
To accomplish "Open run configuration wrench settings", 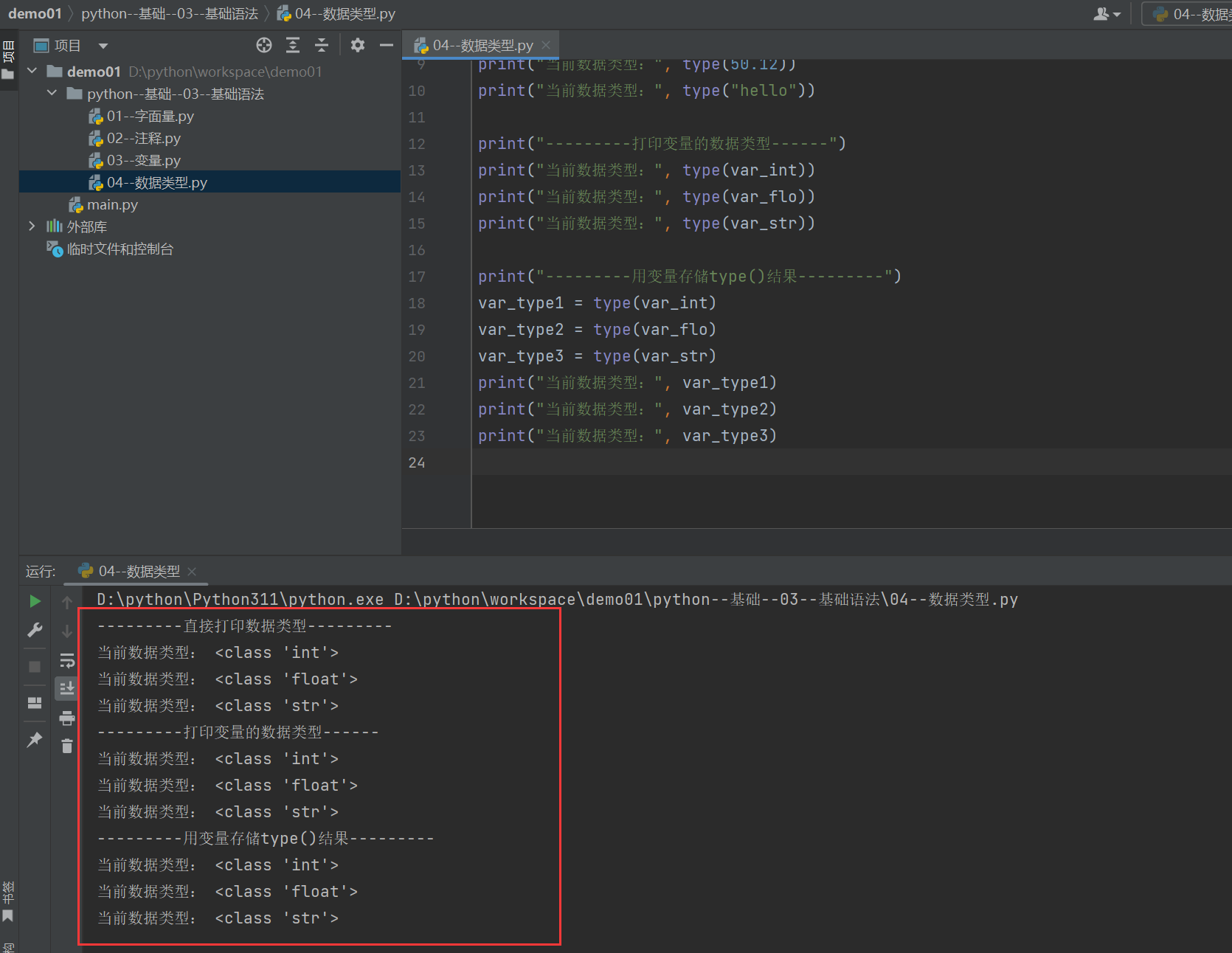I will click(35, 630).
